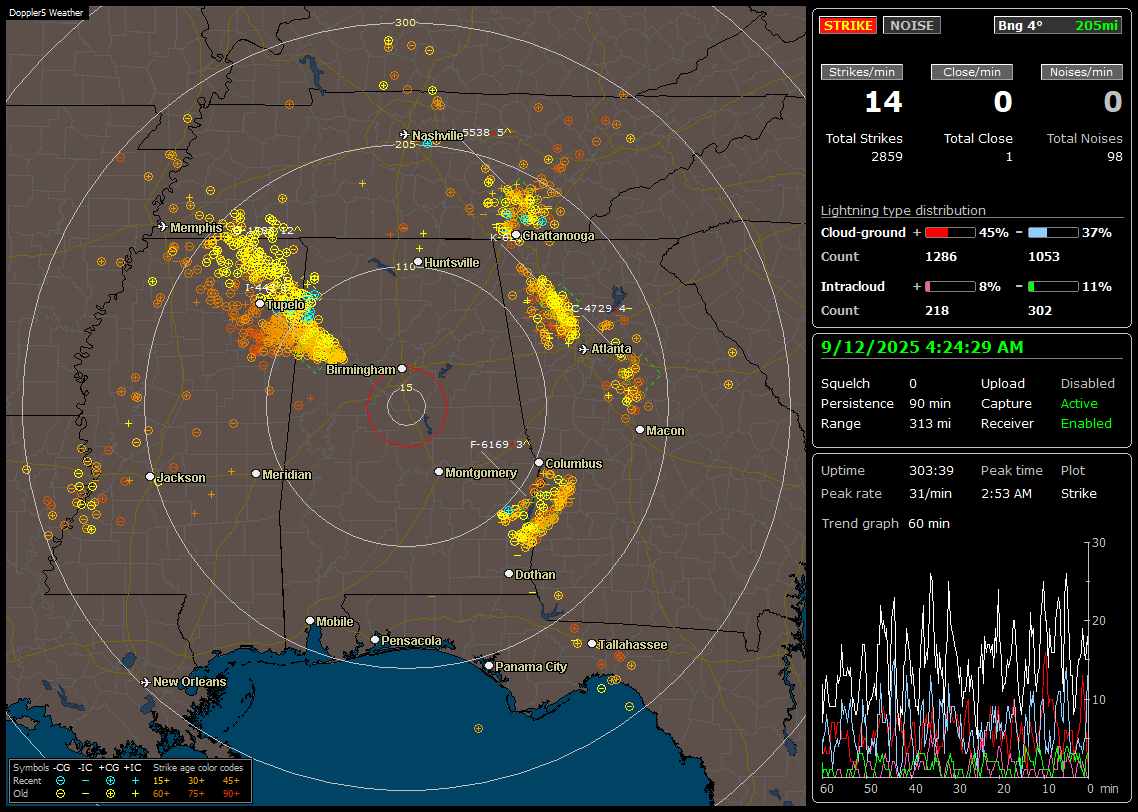Click the negative intracloud count 302
Viewport: 1138px width, 812px height.
pos(1039,310)
